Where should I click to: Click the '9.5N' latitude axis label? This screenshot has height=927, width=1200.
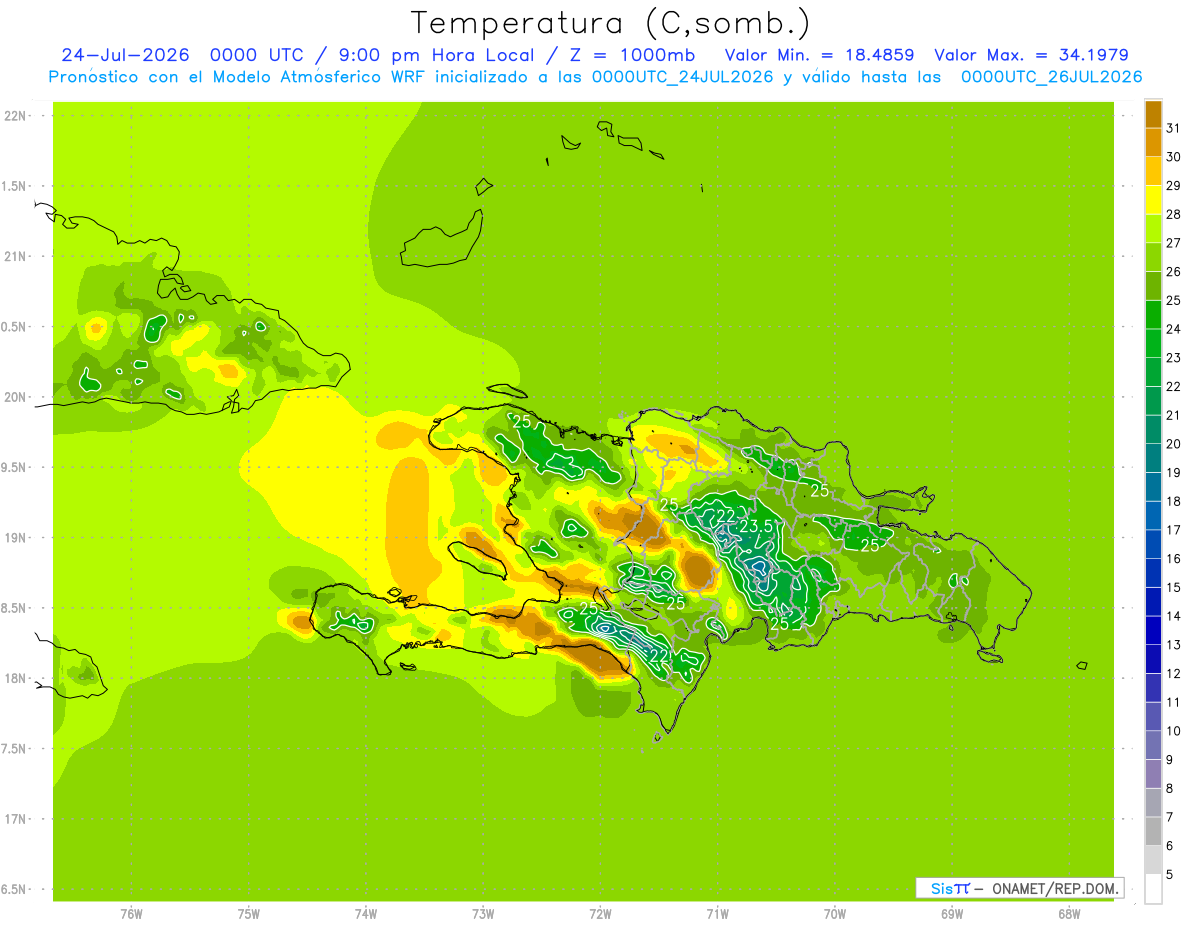pos(15,467)
